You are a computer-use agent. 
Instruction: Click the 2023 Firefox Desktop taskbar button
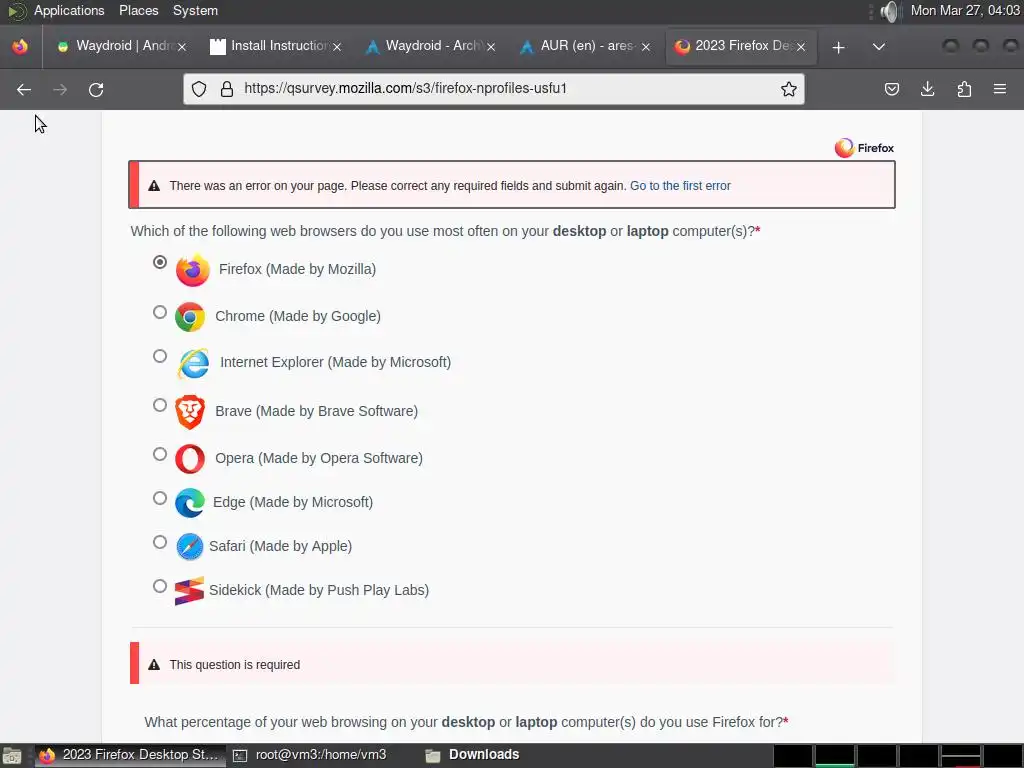[129, 756]
